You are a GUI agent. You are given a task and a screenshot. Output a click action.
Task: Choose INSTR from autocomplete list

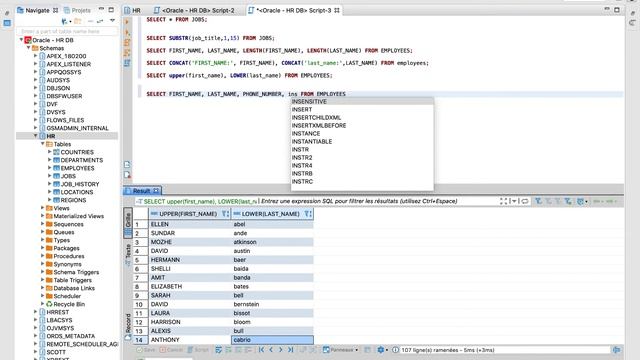tap(300, 149)
